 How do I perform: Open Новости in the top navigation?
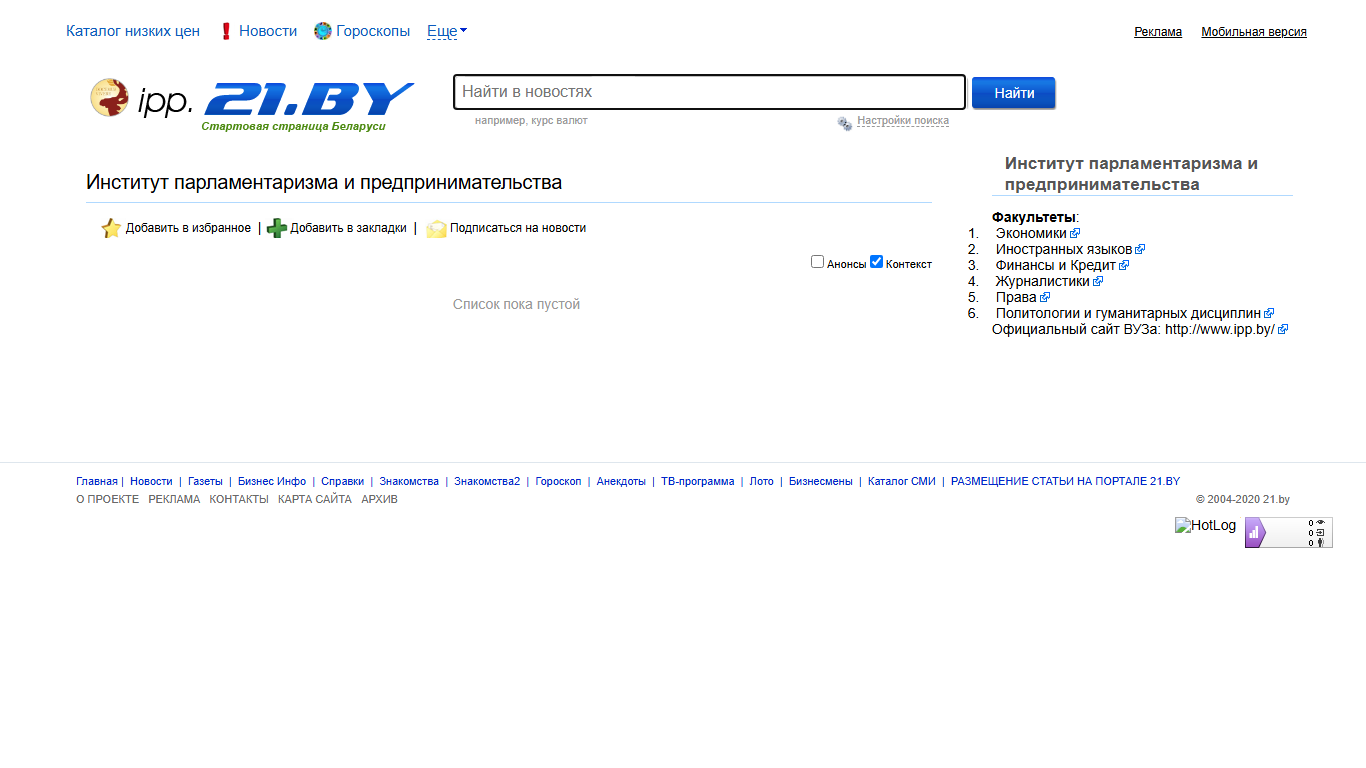(x=268, y=31)
